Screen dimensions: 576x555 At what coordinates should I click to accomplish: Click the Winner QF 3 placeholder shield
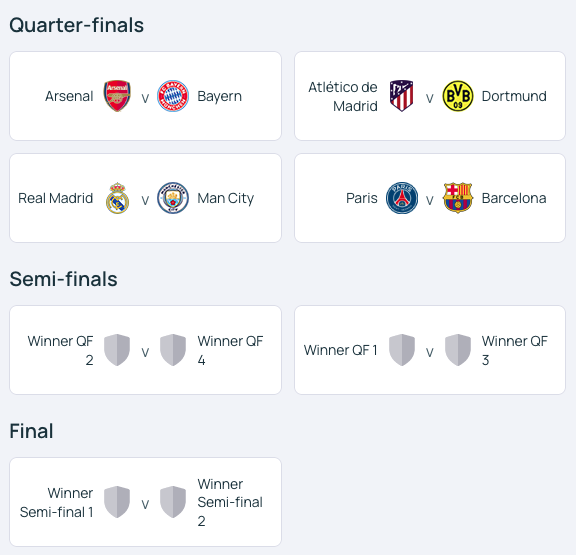point(458,350)
